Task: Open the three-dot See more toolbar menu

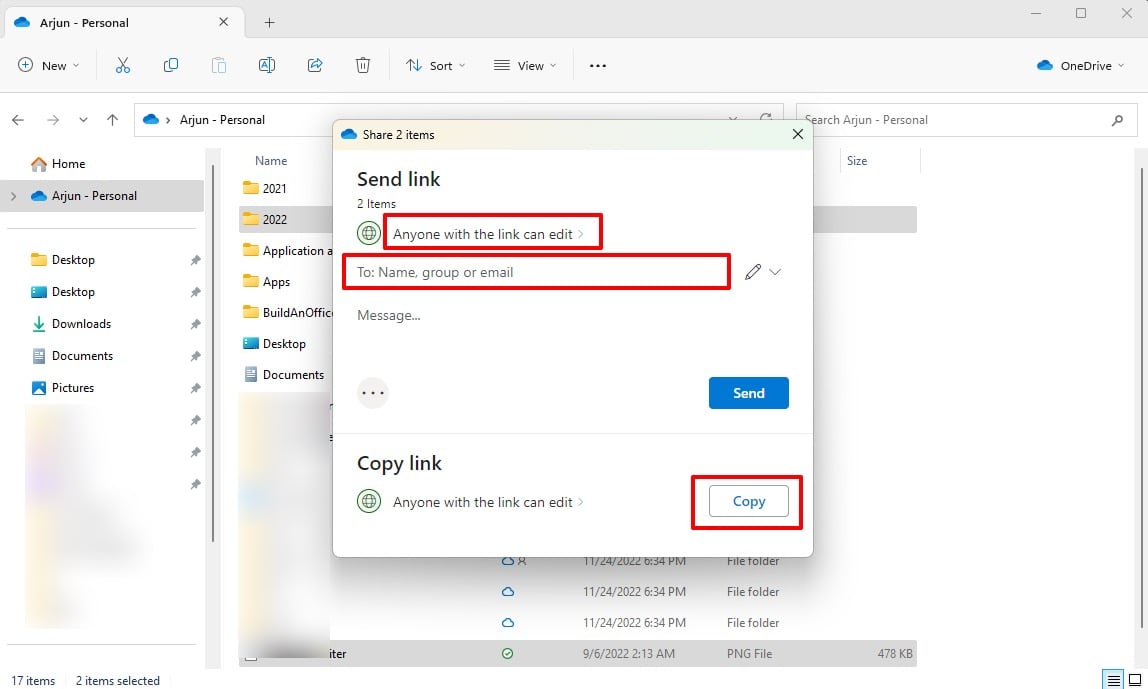Action: coord(598,66)
